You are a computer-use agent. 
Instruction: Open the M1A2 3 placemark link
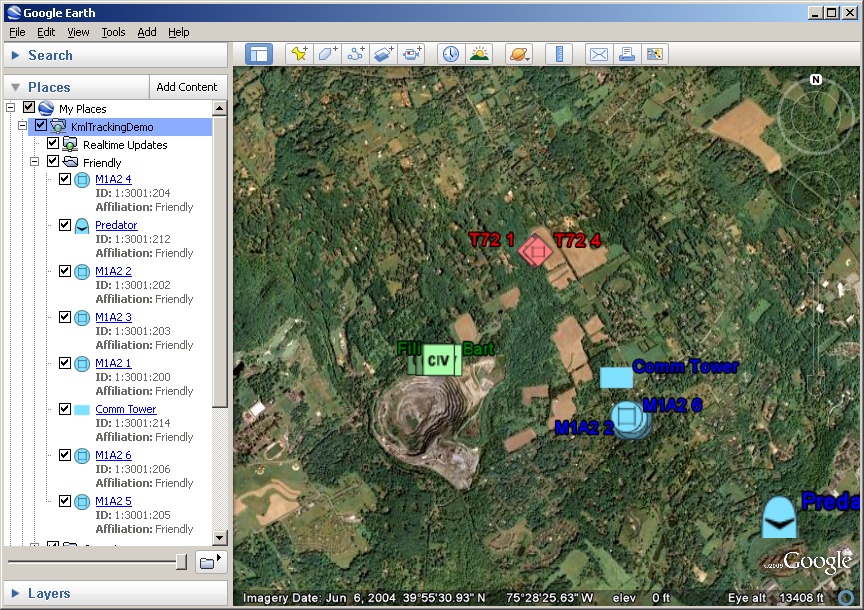(113, 317)
